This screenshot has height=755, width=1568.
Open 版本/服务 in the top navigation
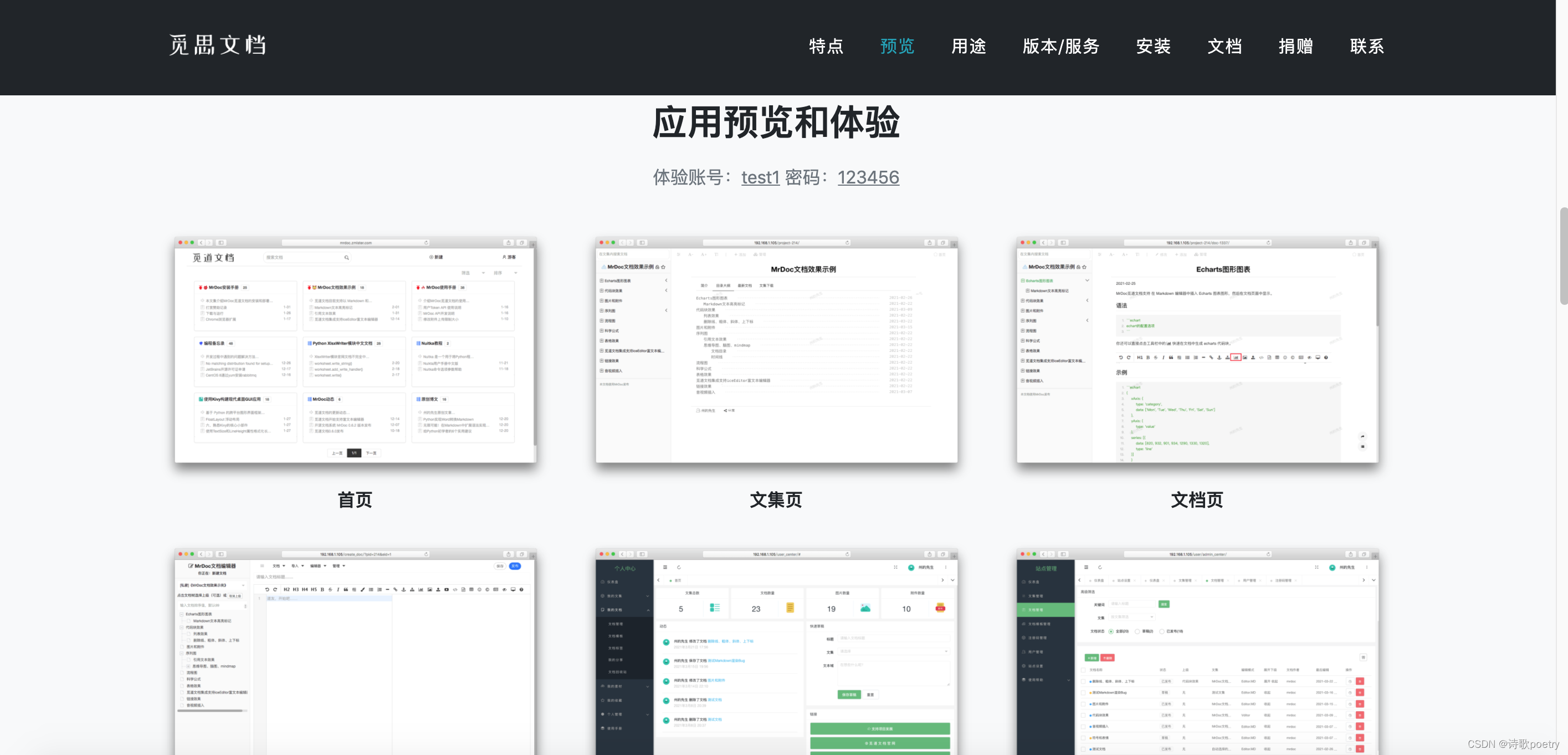[x=1060, y=46]
